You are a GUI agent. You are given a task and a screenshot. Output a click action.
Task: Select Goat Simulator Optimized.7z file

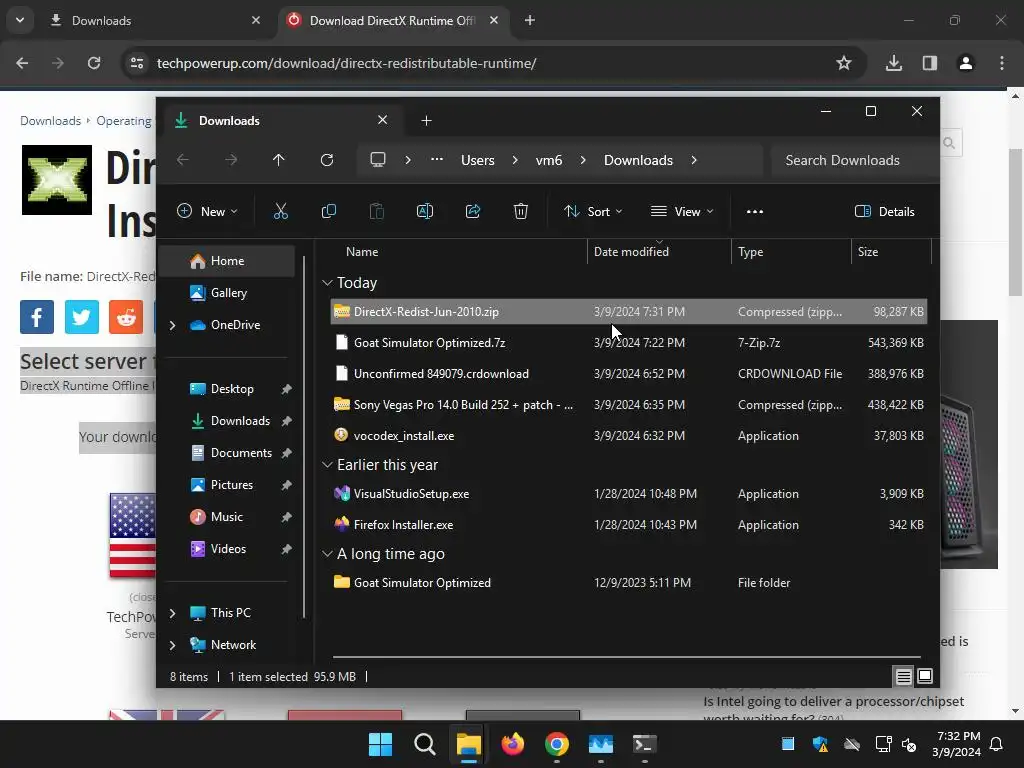tap(628, 343)
